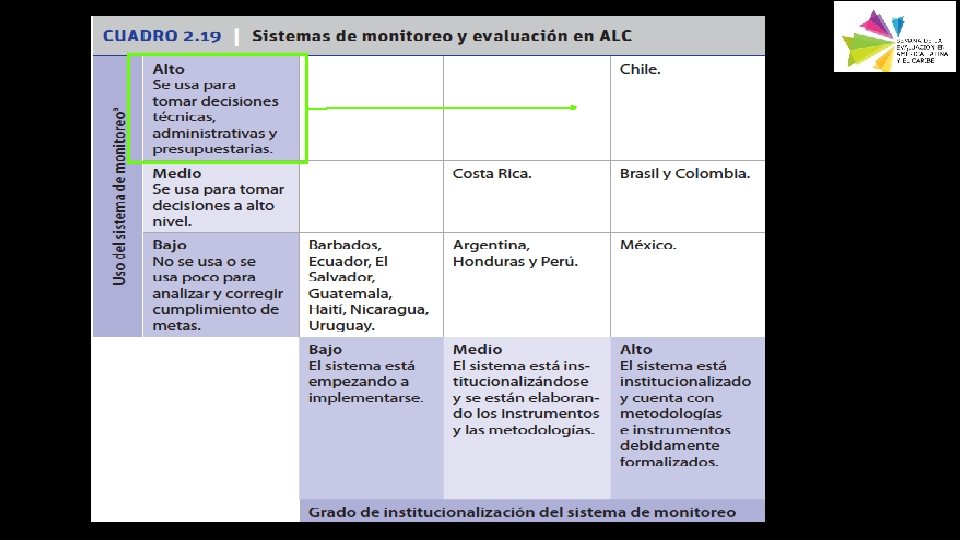Click the 'México.' table cell
Image resolution: width=960 pixels, height=540 pixels.
point(688,285)
